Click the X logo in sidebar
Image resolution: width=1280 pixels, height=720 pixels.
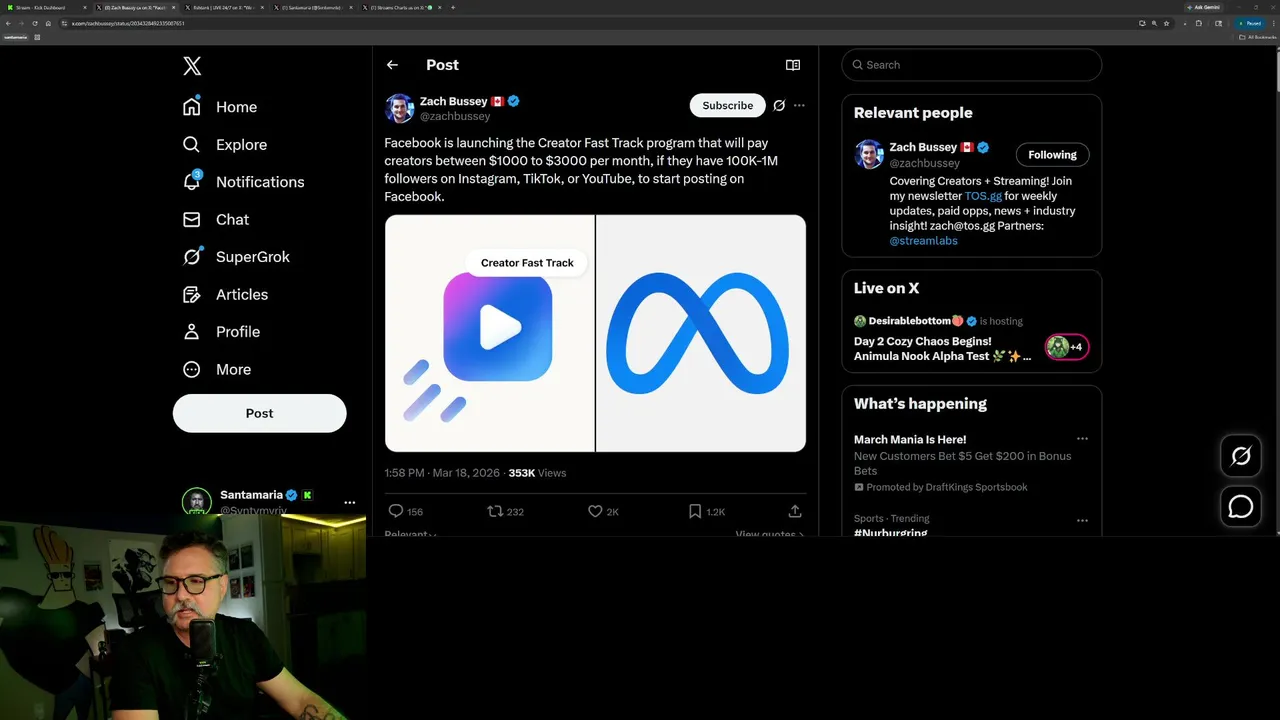tap(192, 66)
